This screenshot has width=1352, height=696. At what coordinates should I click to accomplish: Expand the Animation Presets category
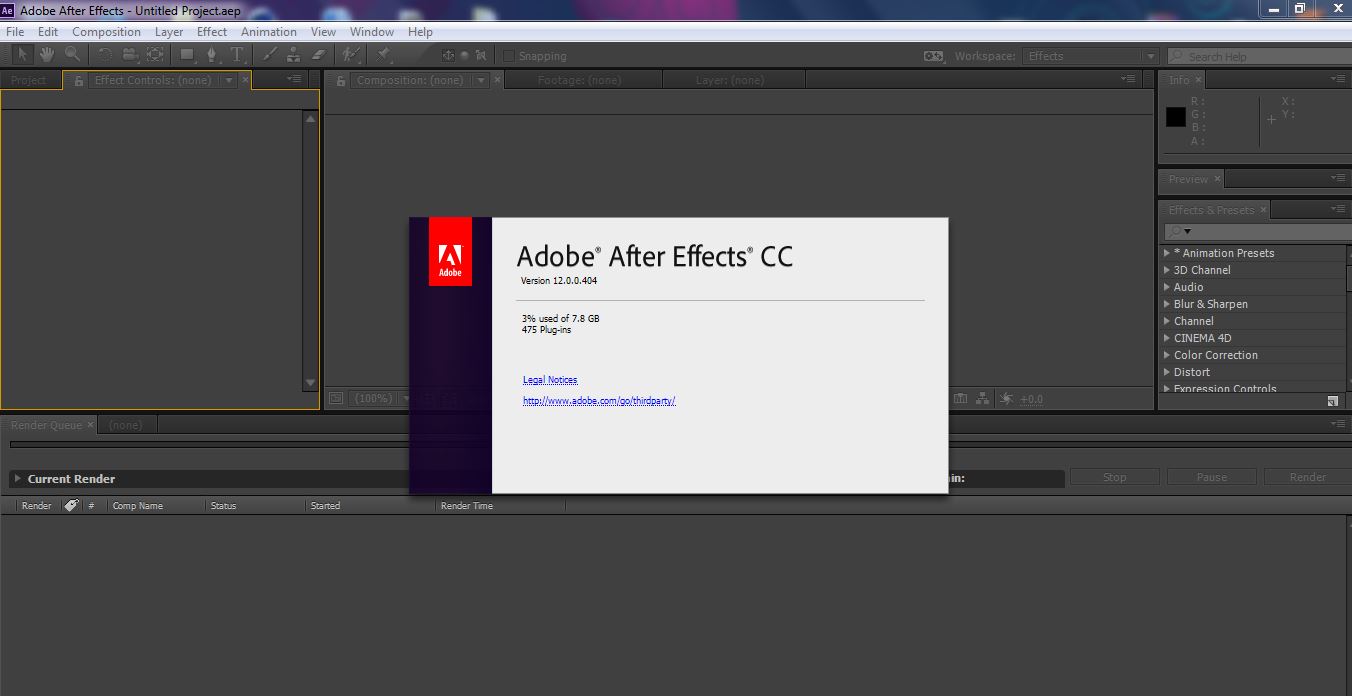(1166, 253)
